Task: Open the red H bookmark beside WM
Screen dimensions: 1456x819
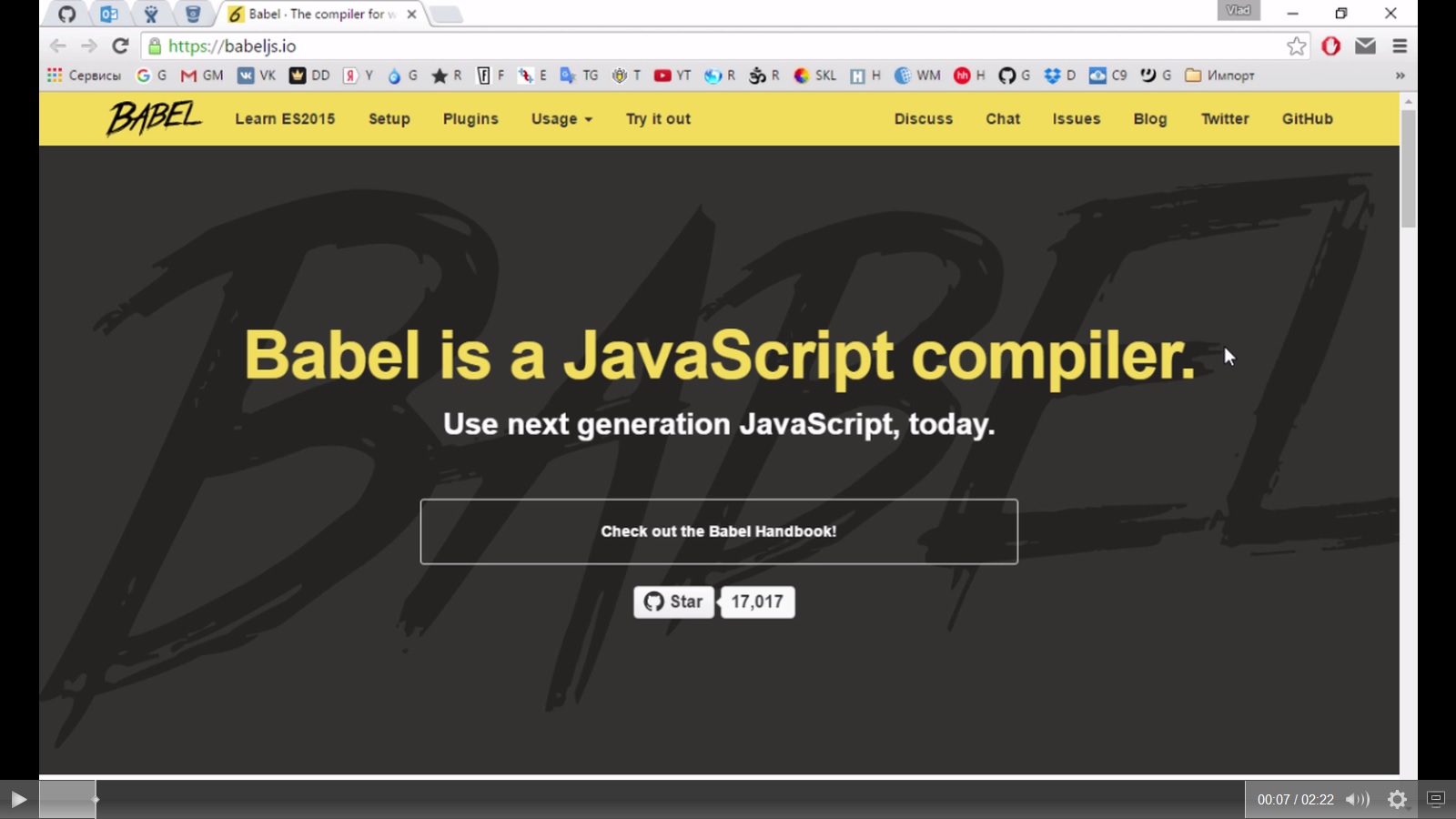Action: click(969, 76)
